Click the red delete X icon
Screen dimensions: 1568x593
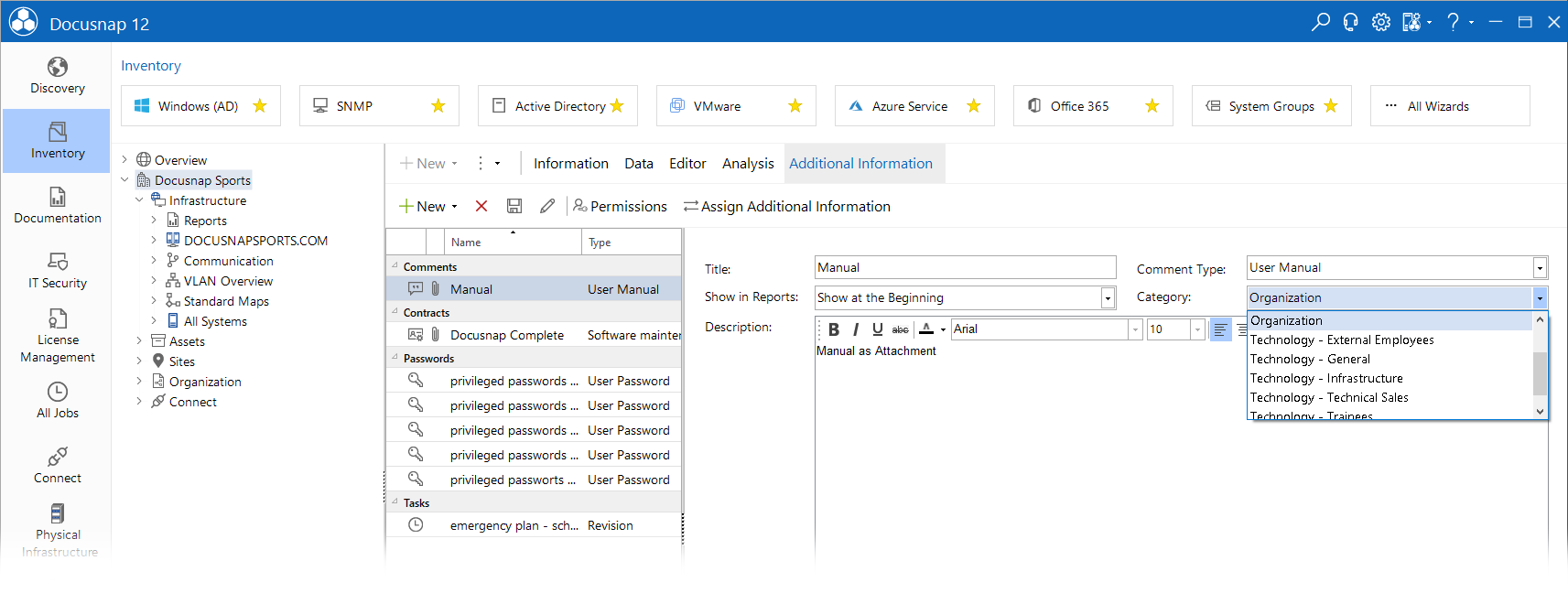click(481, 207)
